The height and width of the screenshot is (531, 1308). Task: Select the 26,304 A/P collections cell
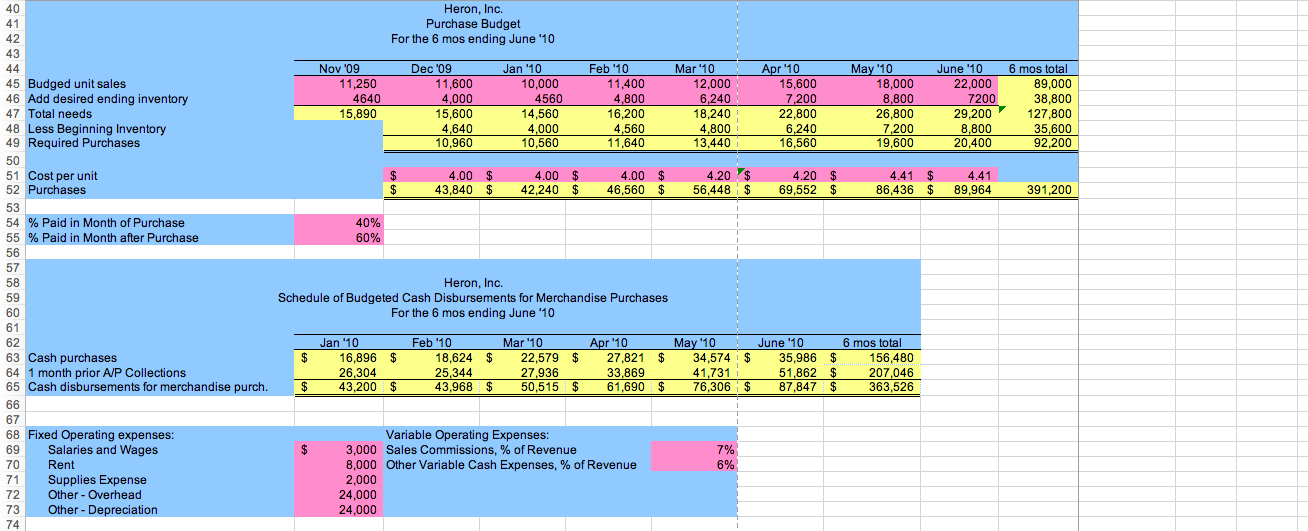(x=340, y=372)
